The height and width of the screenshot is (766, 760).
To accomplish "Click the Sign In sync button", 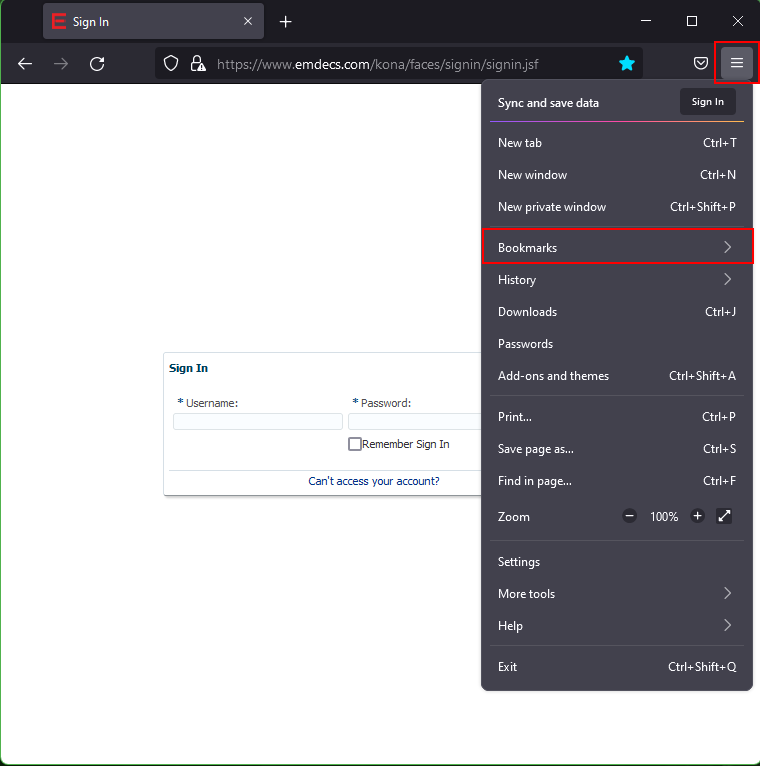I will pyautogui.click(x=707, y=102).
